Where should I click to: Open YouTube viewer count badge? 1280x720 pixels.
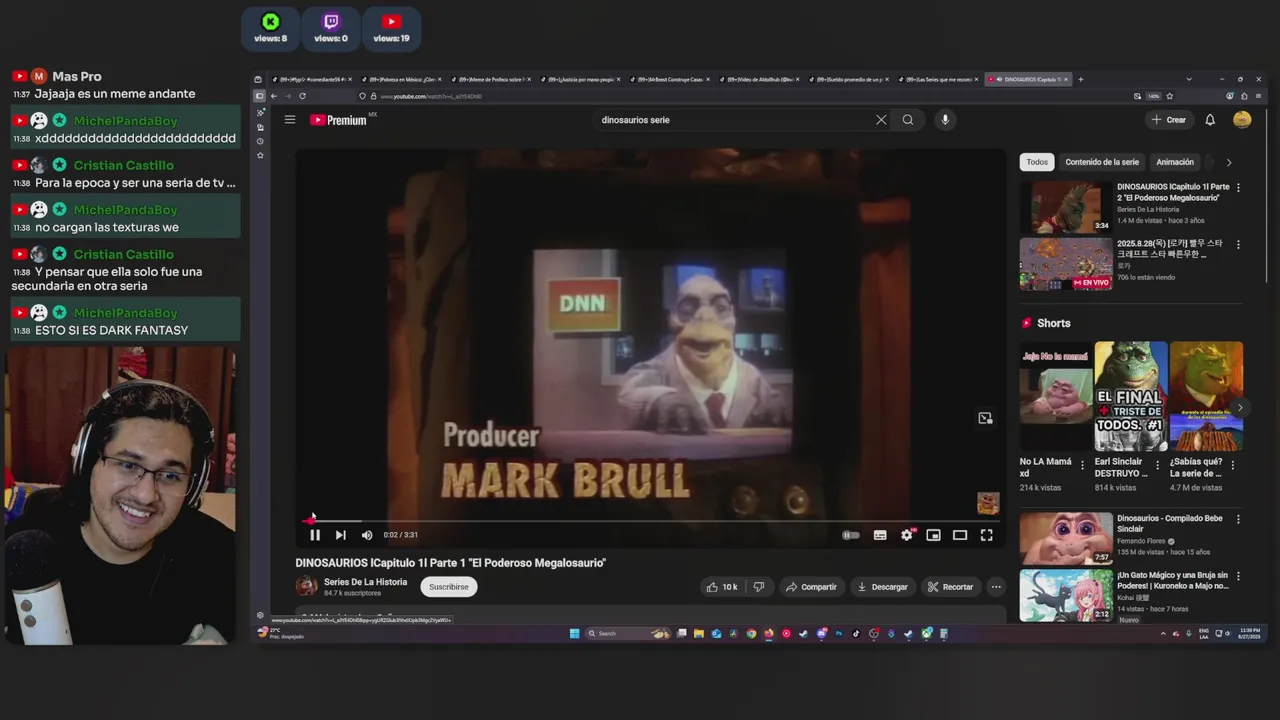(391, 28)
